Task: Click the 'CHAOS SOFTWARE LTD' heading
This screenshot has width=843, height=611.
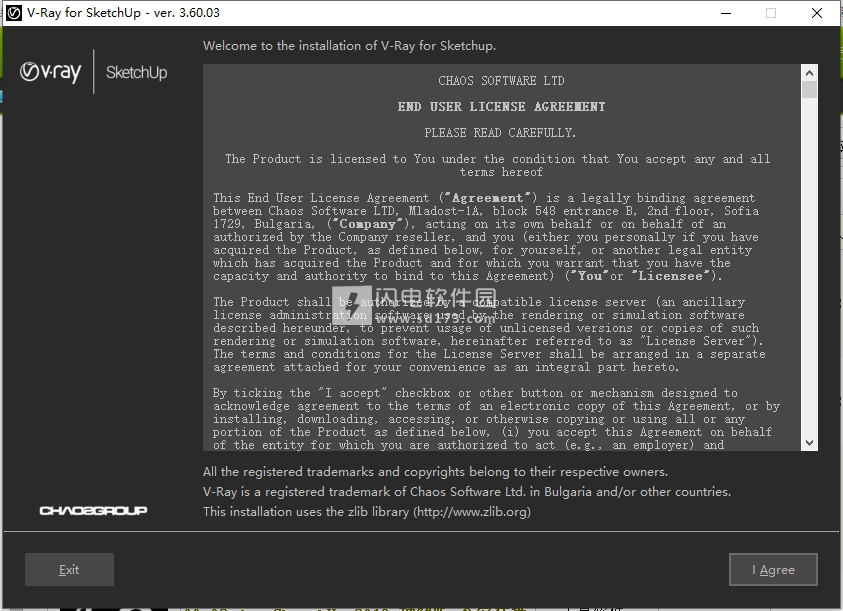Action: [x=501, y=81]
